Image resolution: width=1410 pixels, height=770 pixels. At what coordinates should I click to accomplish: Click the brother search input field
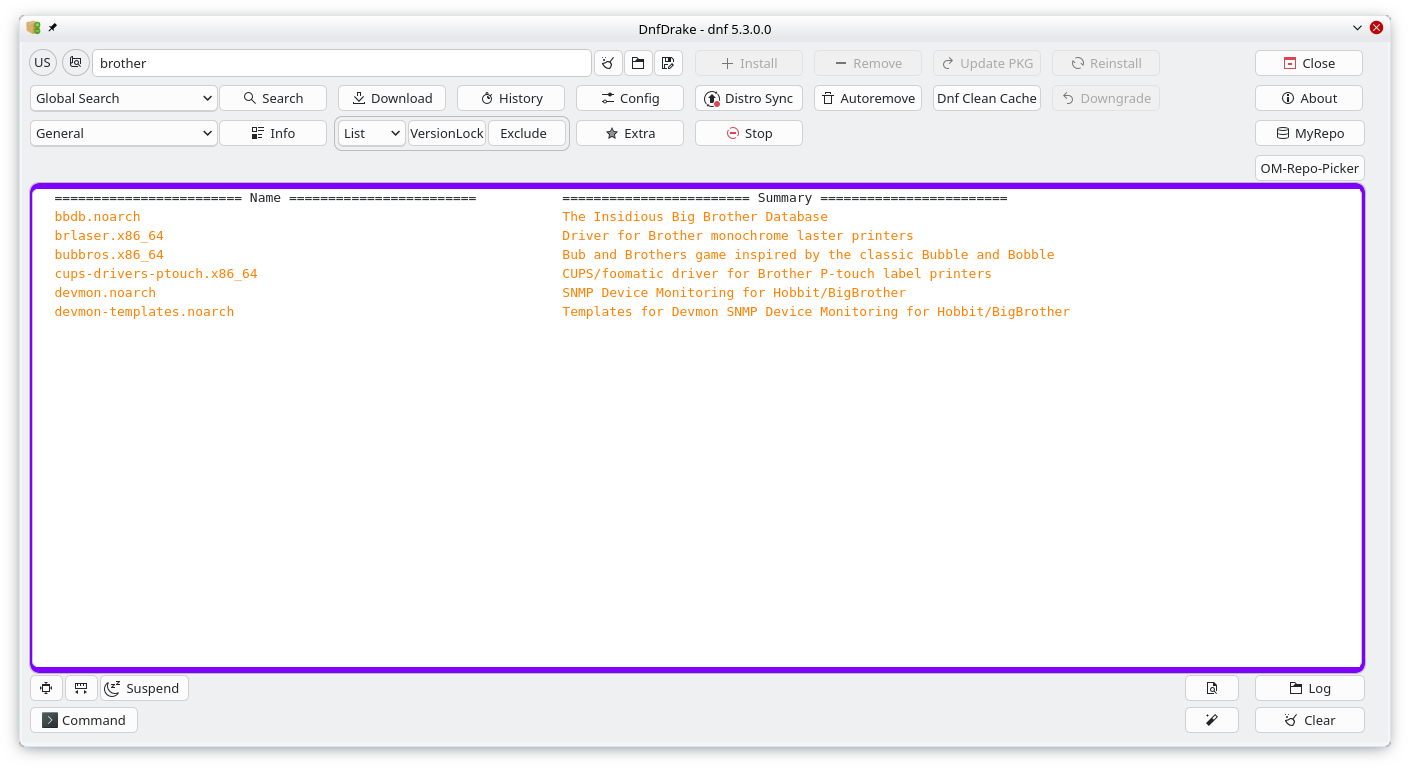click(x=340, y=63)
